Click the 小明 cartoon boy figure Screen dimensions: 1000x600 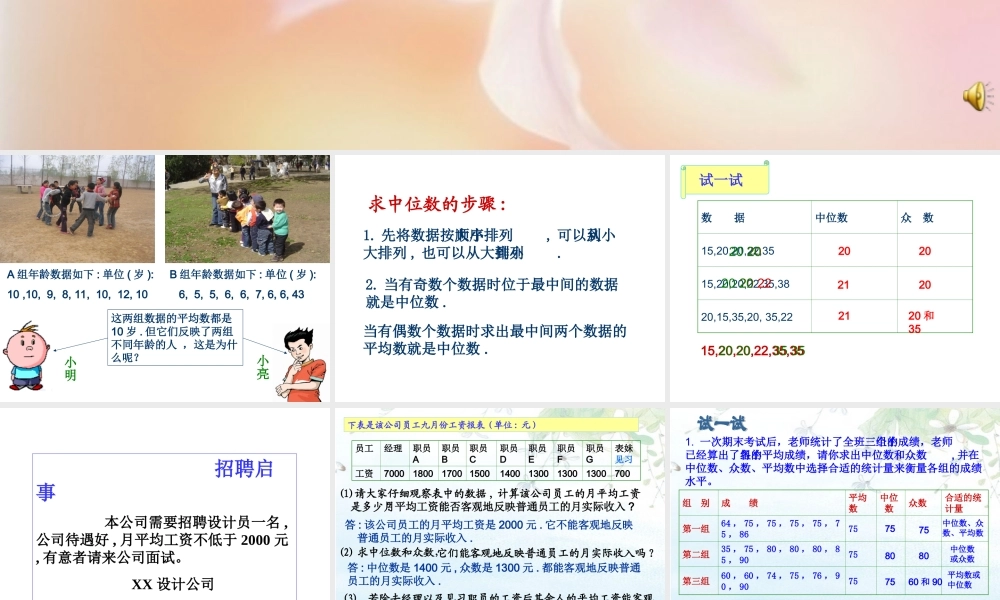(x=26, y=357)
